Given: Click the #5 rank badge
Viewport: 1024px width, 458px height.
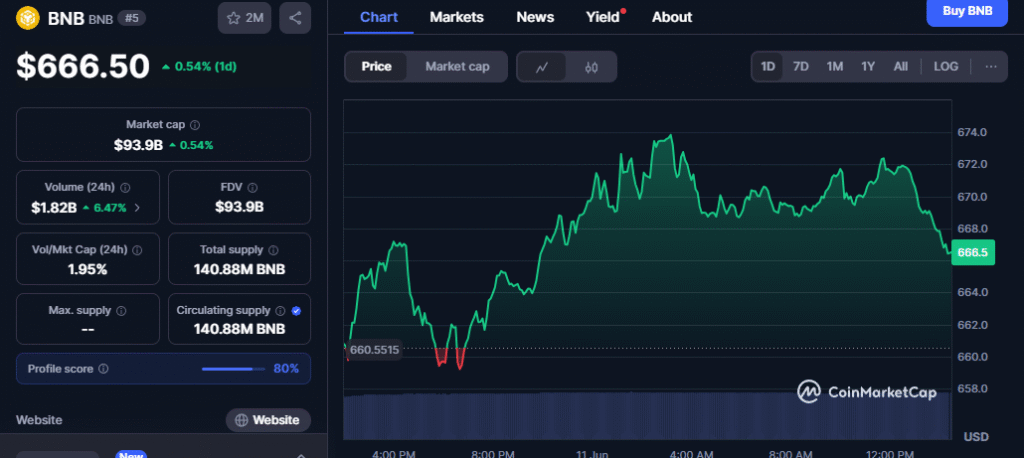Looking at the screenshot, I should tap(132, 18).
